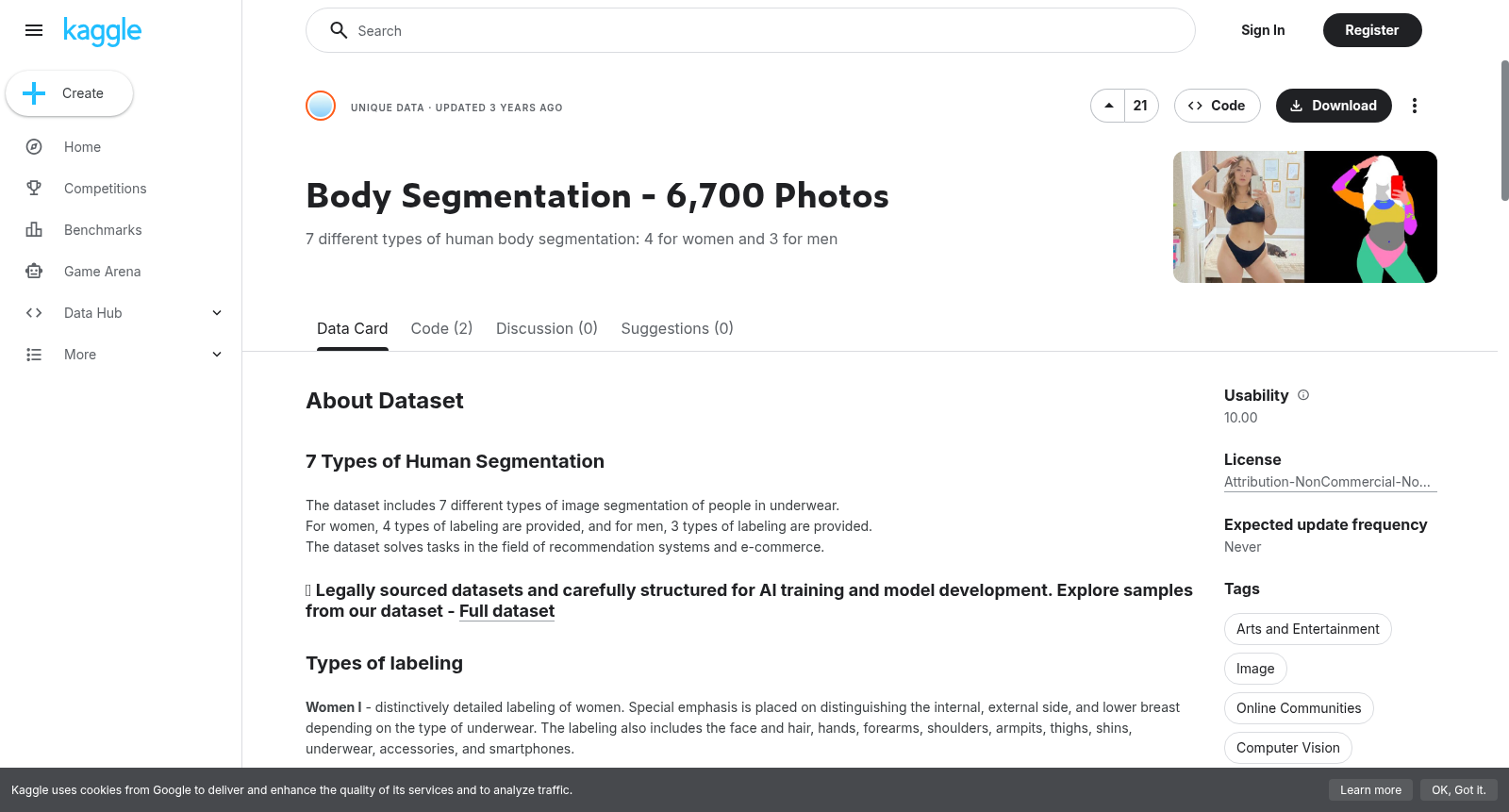
Task: Open the Full dataset link
Action: (506, 611)
